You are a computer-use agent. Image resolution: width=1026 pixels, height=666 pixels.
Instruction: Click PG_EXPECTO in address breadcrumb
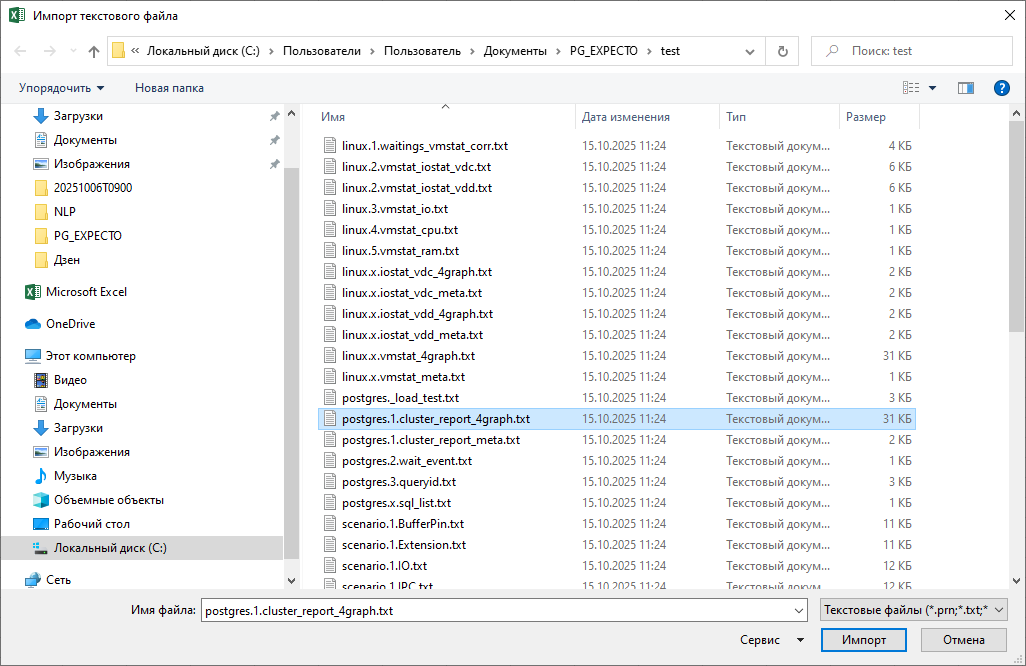(x=603, y=51)
